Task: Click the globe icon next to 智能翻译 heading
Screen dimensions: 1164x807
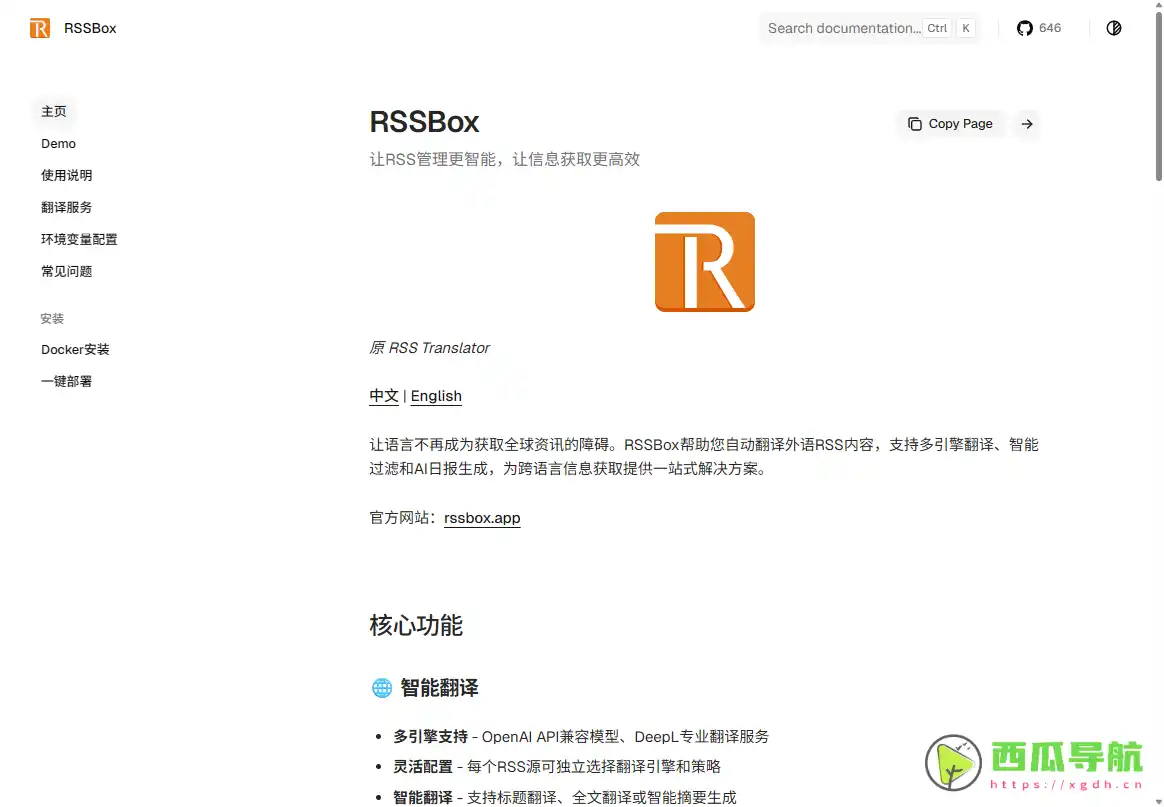Action: [x=381, y=688]
